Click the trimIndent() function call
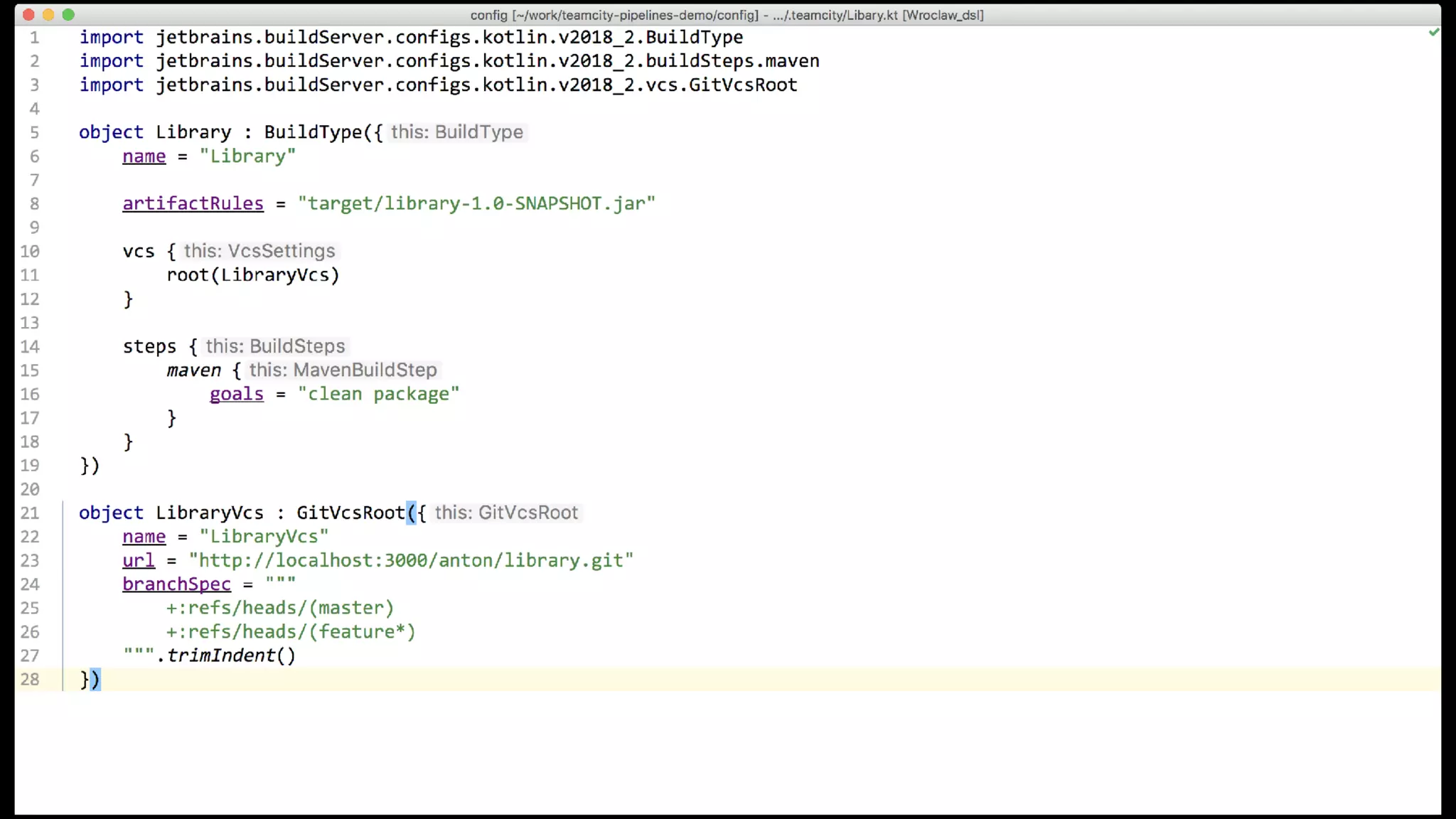Screen dimensions: 1456x819 tap(230, 655)
